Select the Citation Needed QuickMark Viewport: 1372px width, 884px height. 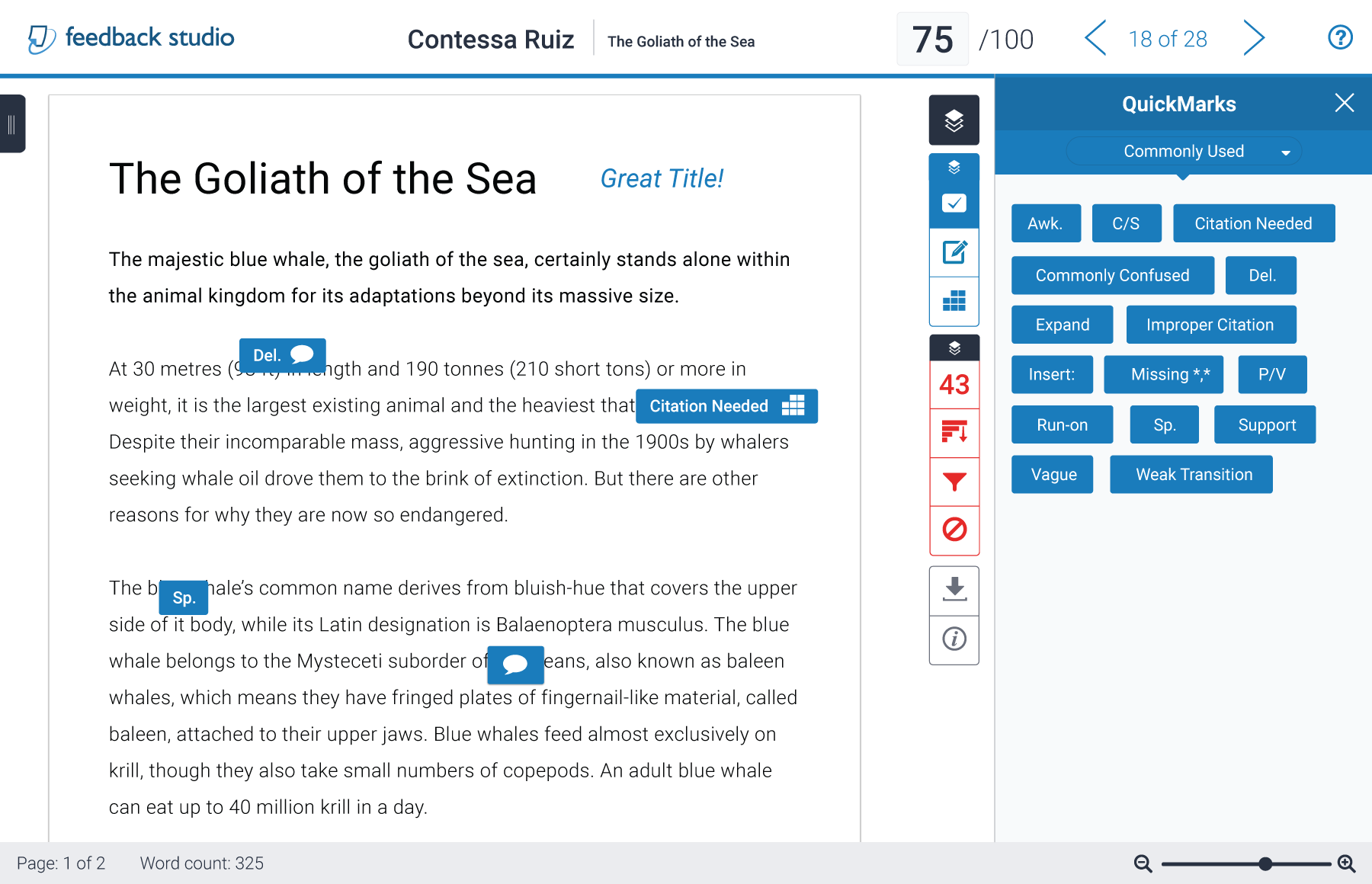coord(1253,223)
